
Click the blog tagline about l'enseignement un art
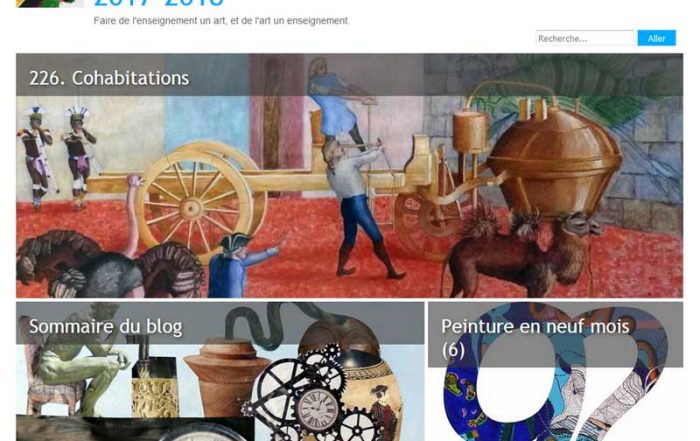coord(222,21)
